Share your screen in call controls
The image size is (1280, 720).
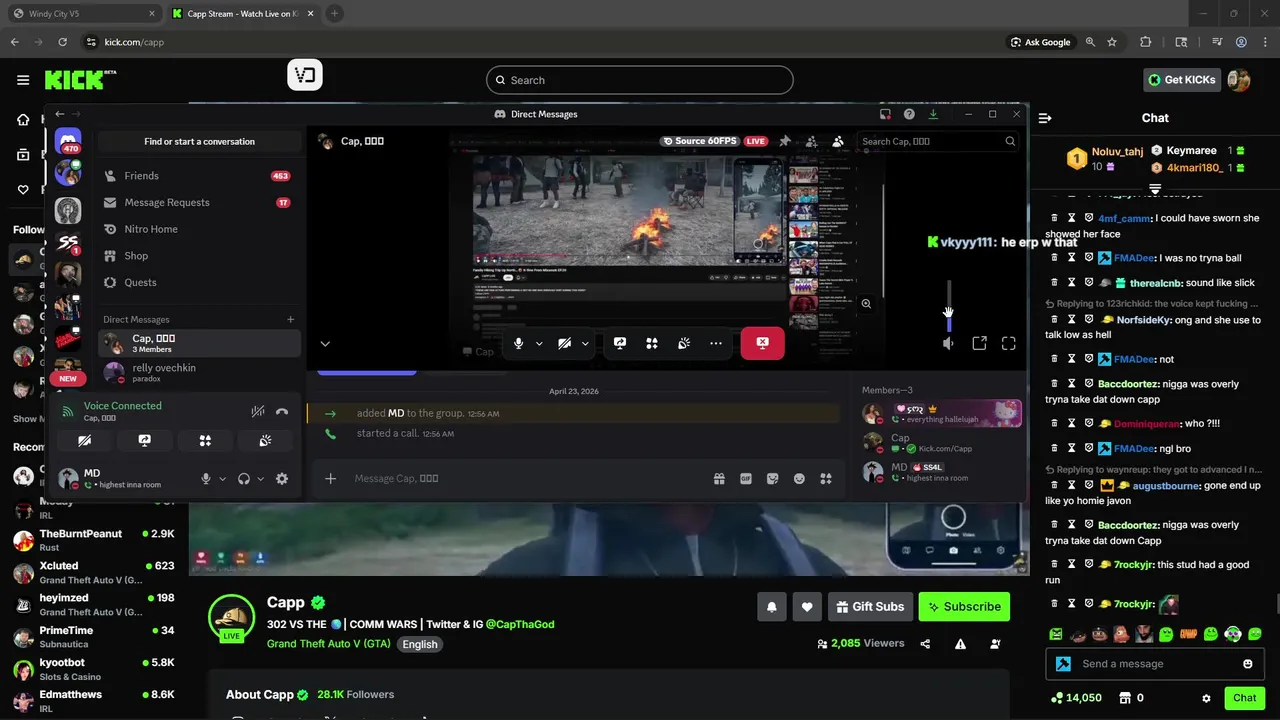(x=620, y=343)
